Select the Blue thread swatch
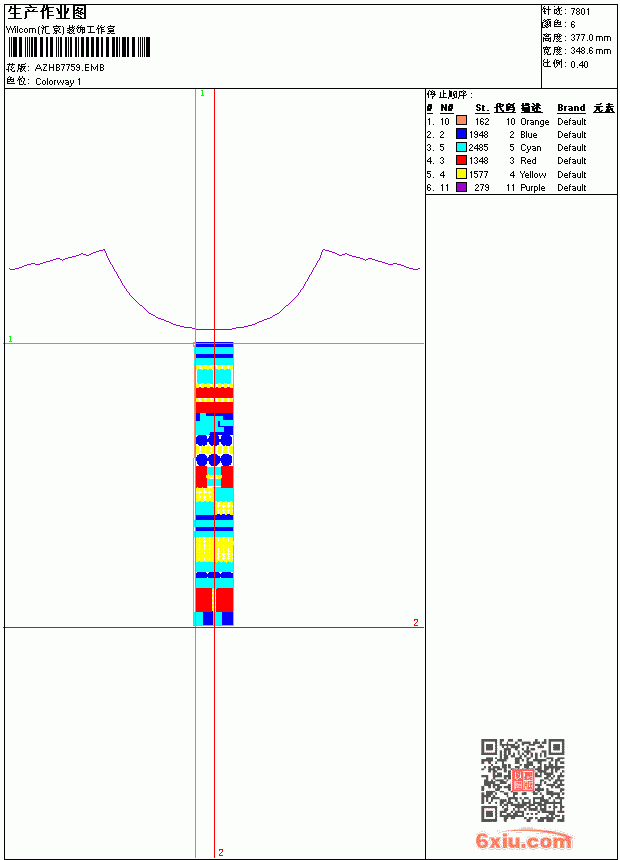This screenshot has width=620, height=860. click(x=461, y=133)
